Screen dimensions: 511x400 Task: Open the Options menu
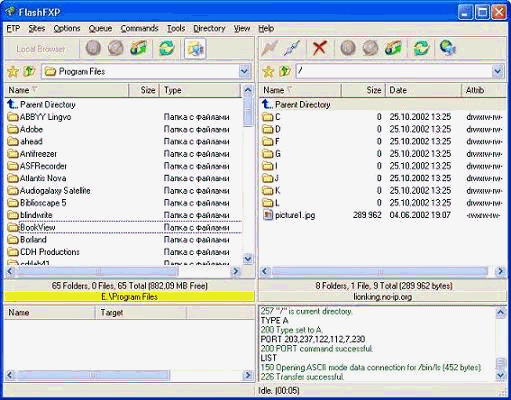(67, 29)
